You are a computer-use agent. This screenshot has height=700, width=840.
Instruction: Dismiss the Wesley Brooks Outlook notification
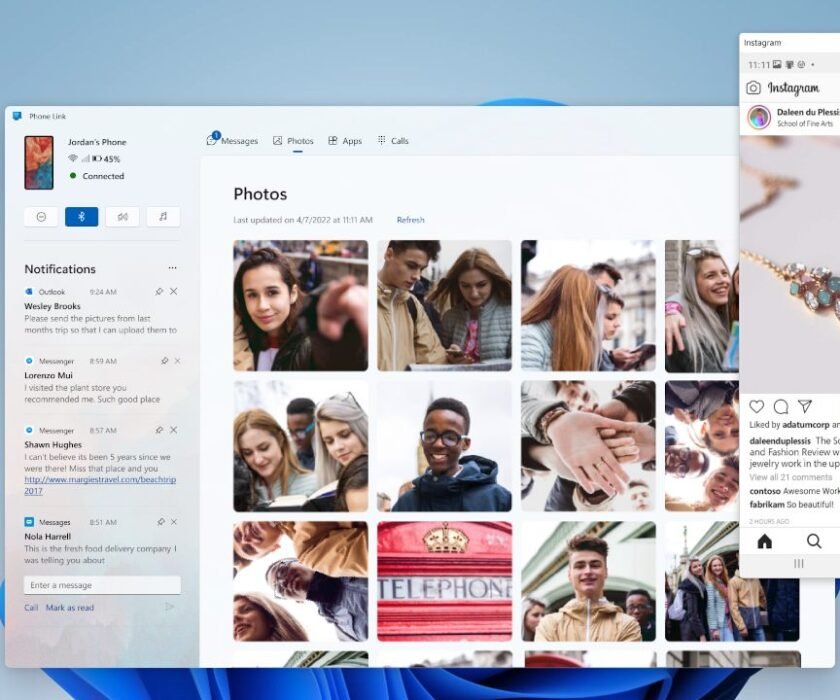174,291
